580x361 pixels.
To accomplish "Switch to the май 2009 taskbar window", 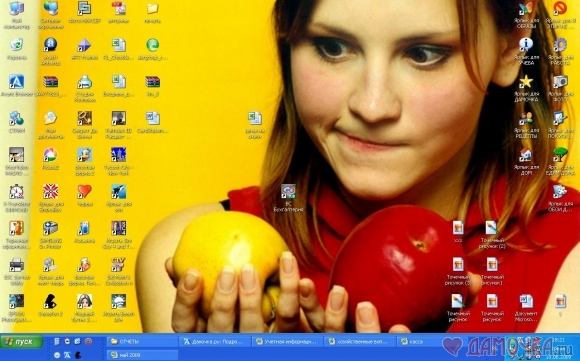I will tap(142, 355).
